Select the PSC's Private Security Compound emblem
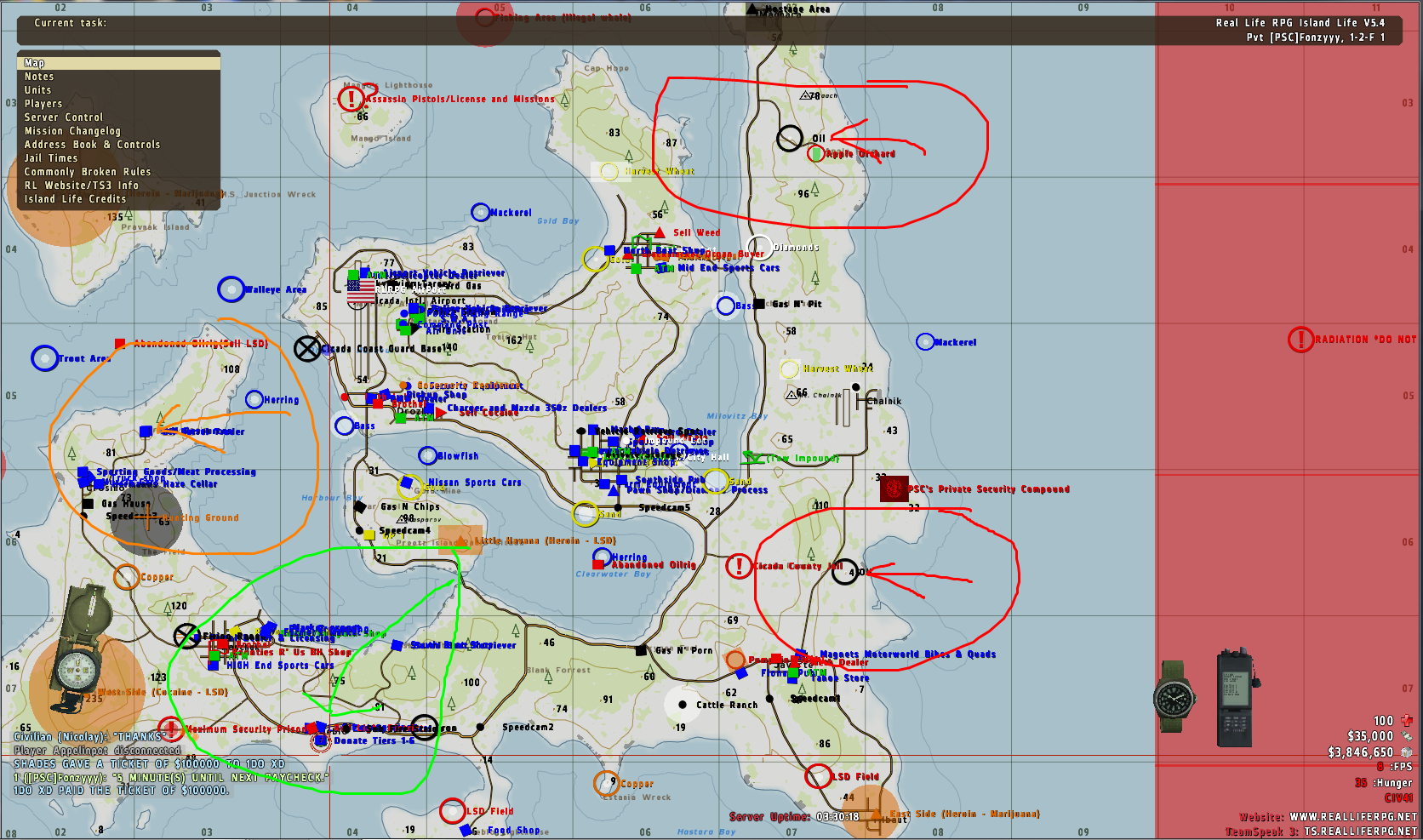The height and width of the screenshot is (840, 1423). click(x=894, y=489)
